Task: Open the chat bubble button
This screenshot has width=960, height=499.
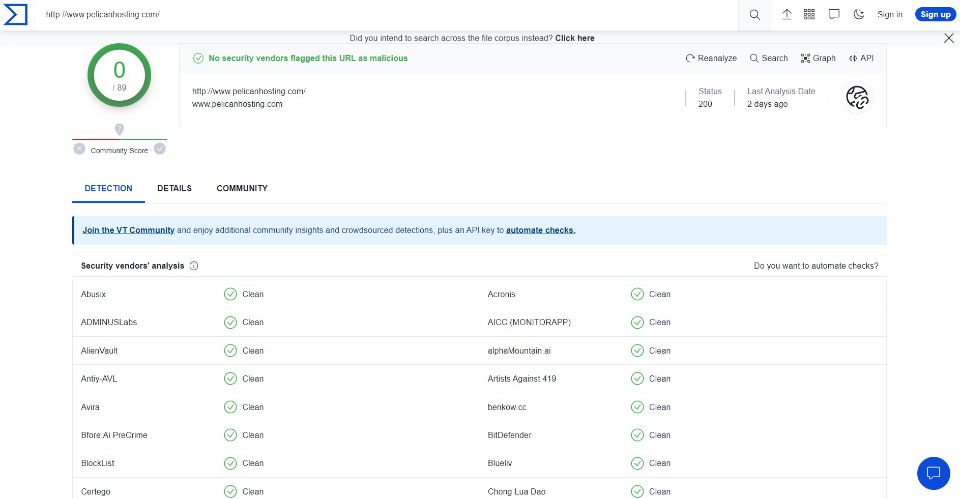Action: (933, 473)
